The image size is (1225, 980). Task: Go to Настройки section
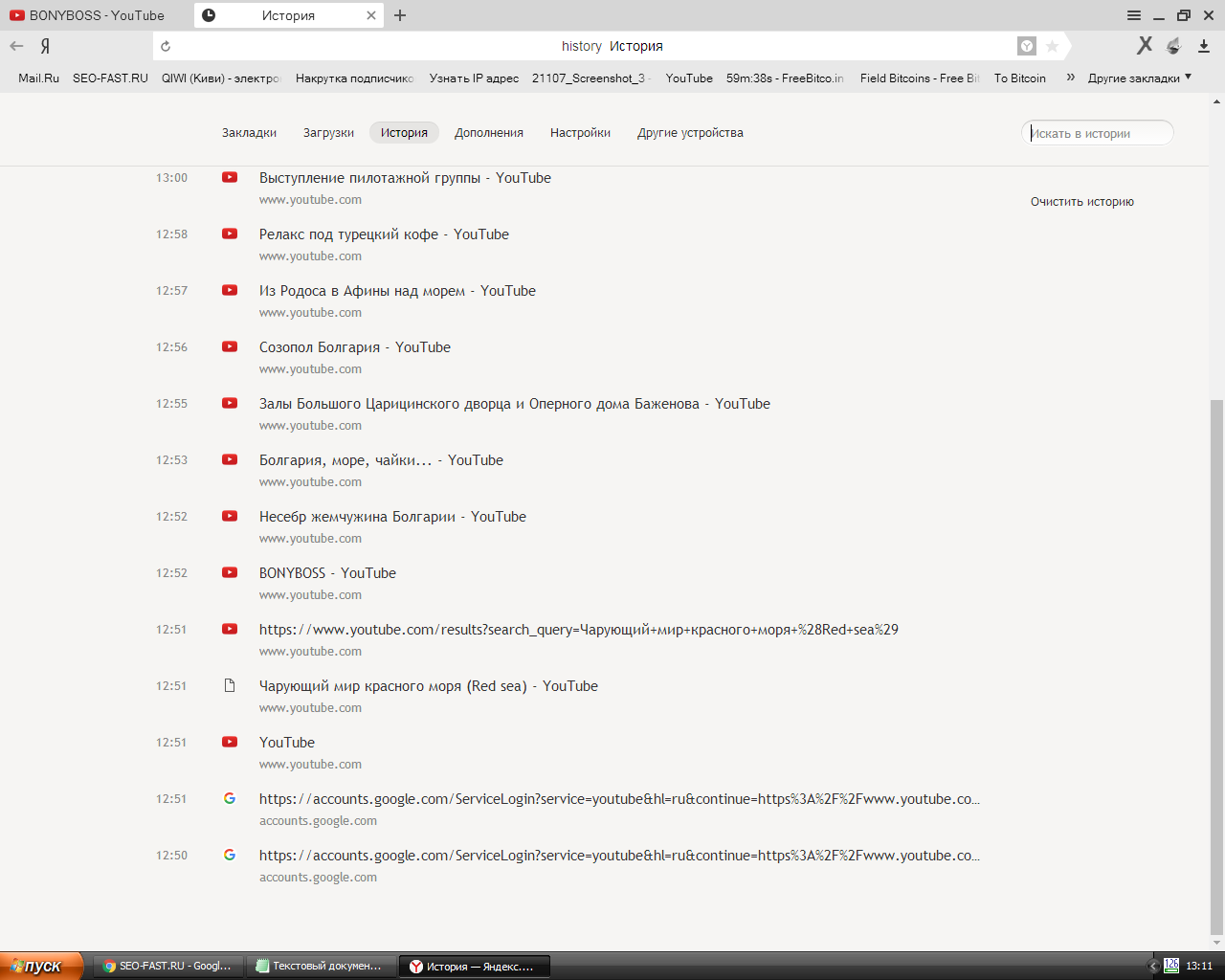580,133
